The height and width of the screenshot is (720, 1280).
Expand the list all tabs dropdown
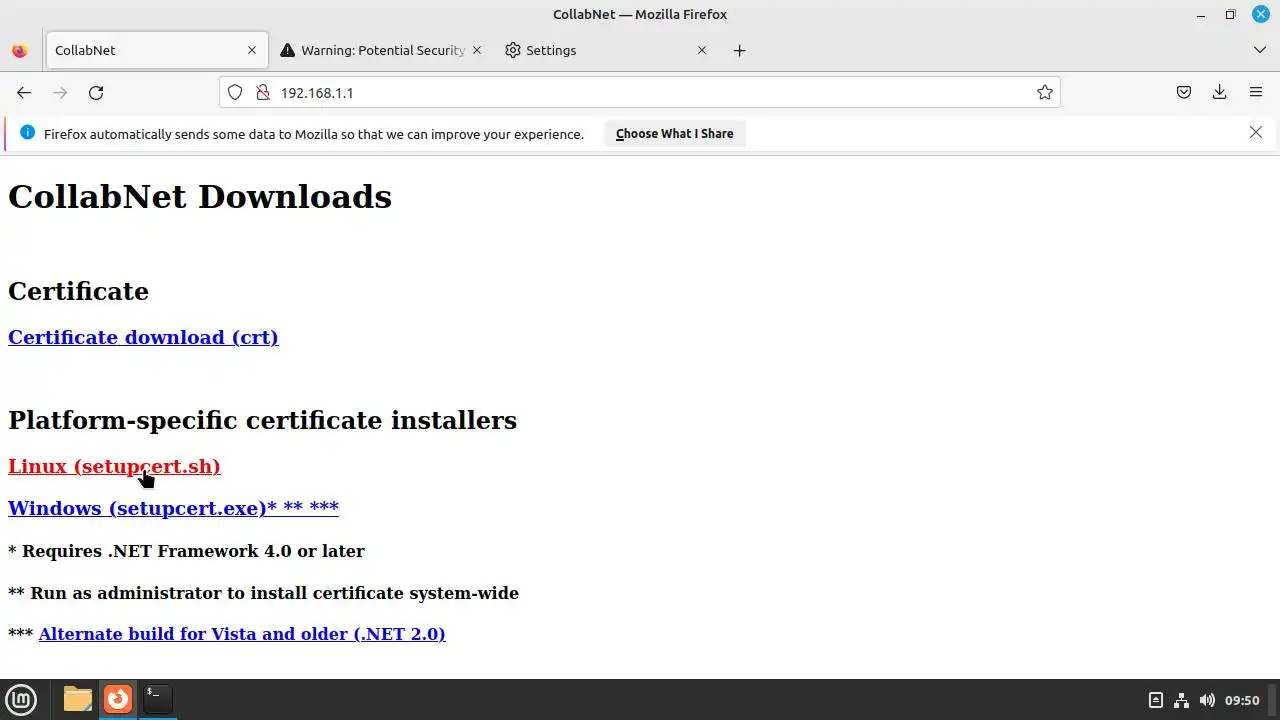(1259, 50)
